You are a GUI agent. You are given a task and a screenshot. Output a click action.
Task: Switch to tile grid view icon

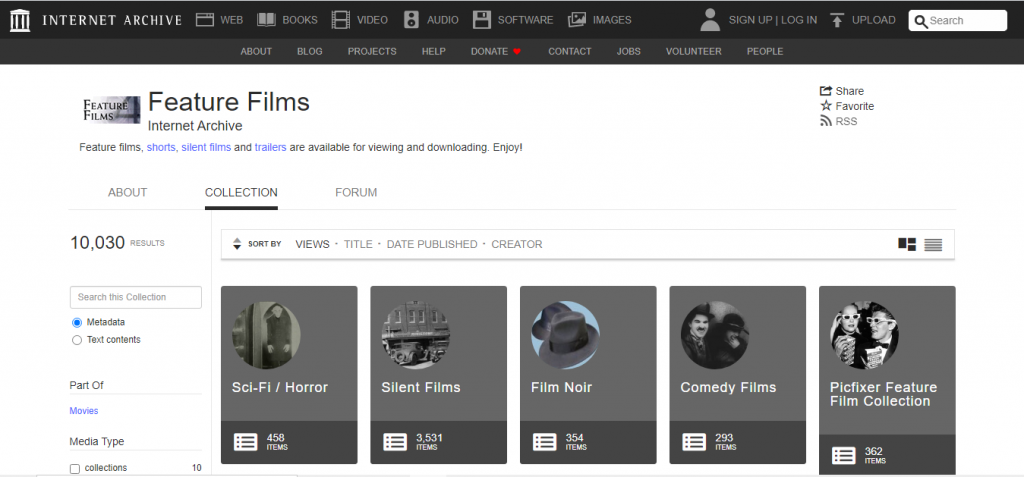pyautogui.click(x=907, y=244)
